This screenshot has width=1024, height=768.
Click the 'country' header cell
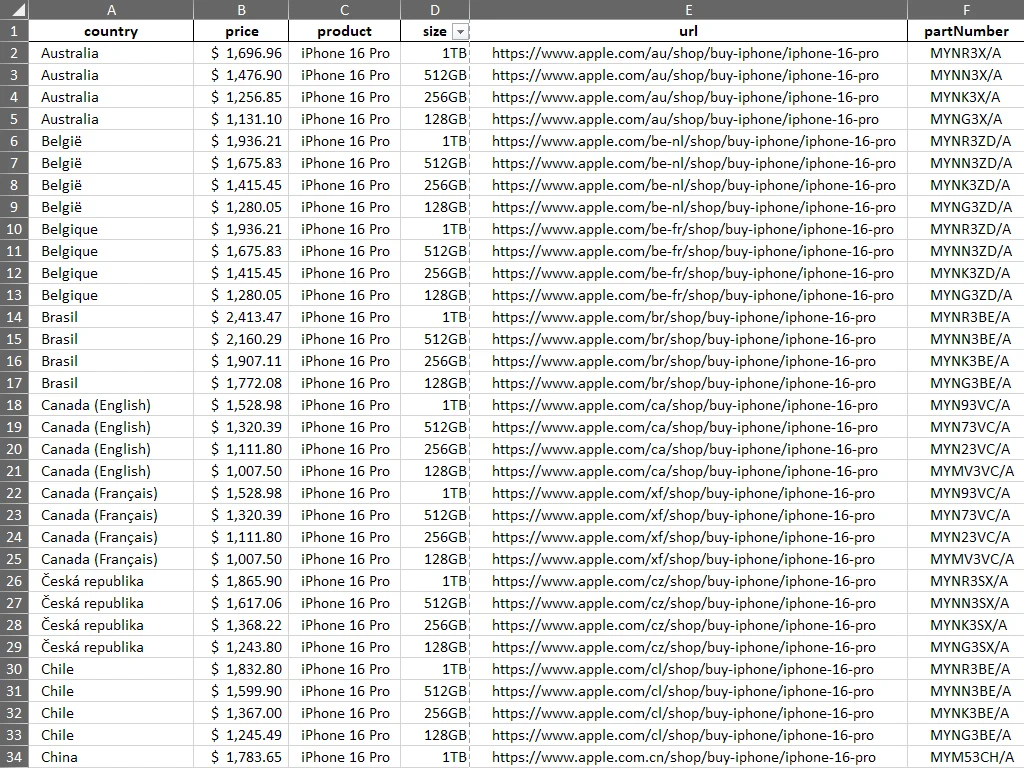111,31
